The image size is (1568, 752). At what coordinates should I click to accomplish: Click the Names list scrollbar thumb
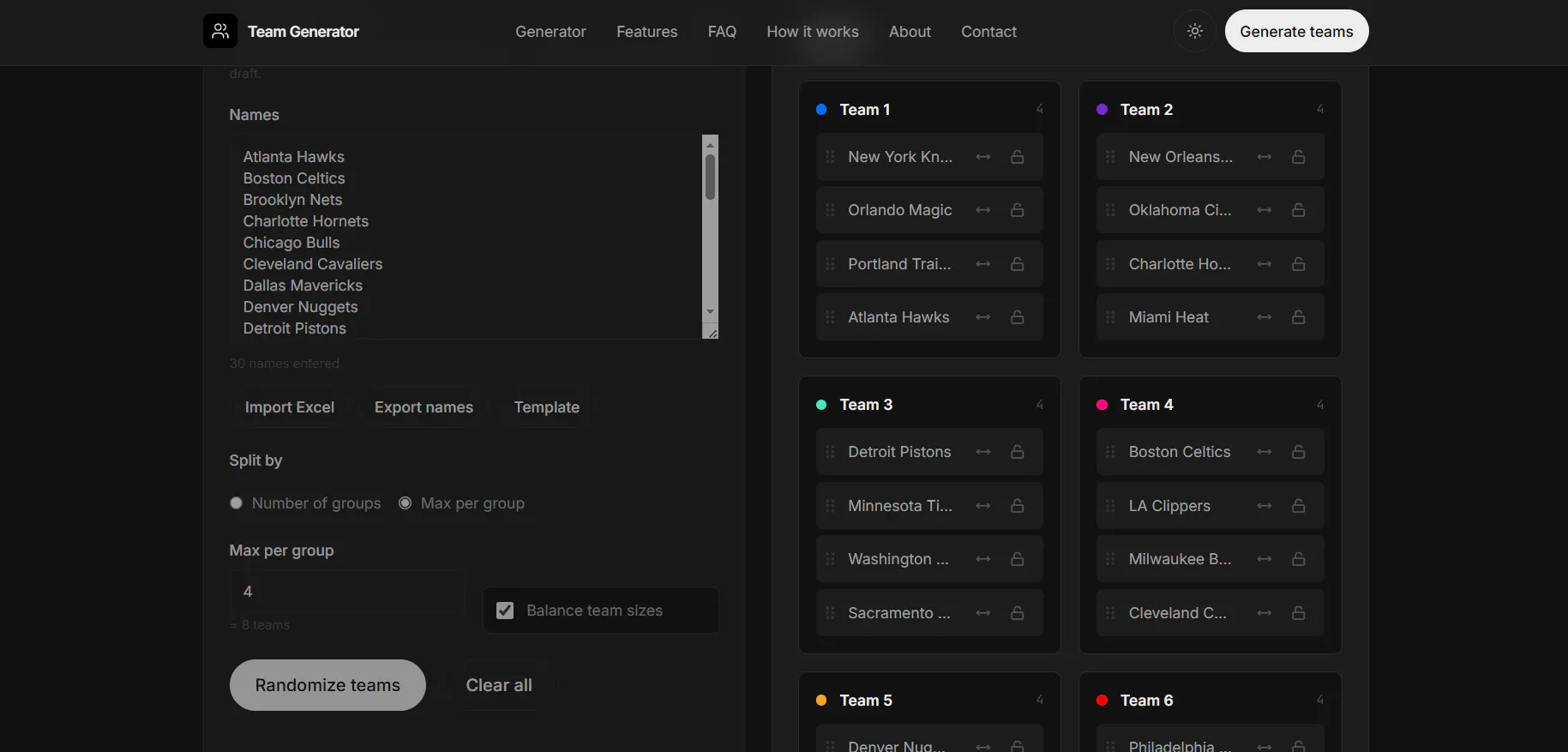[x=710, y=176]
